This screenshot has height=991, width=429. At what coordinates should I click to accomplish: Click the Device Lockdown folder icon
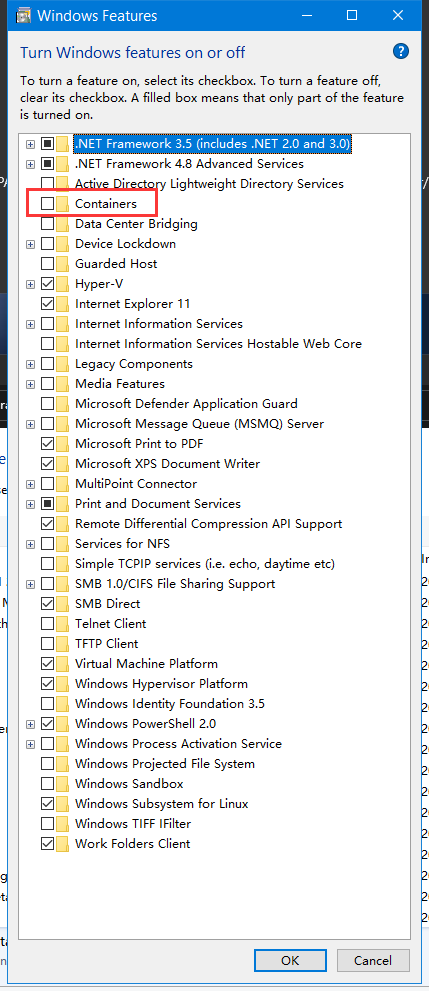tap(63, 244)
